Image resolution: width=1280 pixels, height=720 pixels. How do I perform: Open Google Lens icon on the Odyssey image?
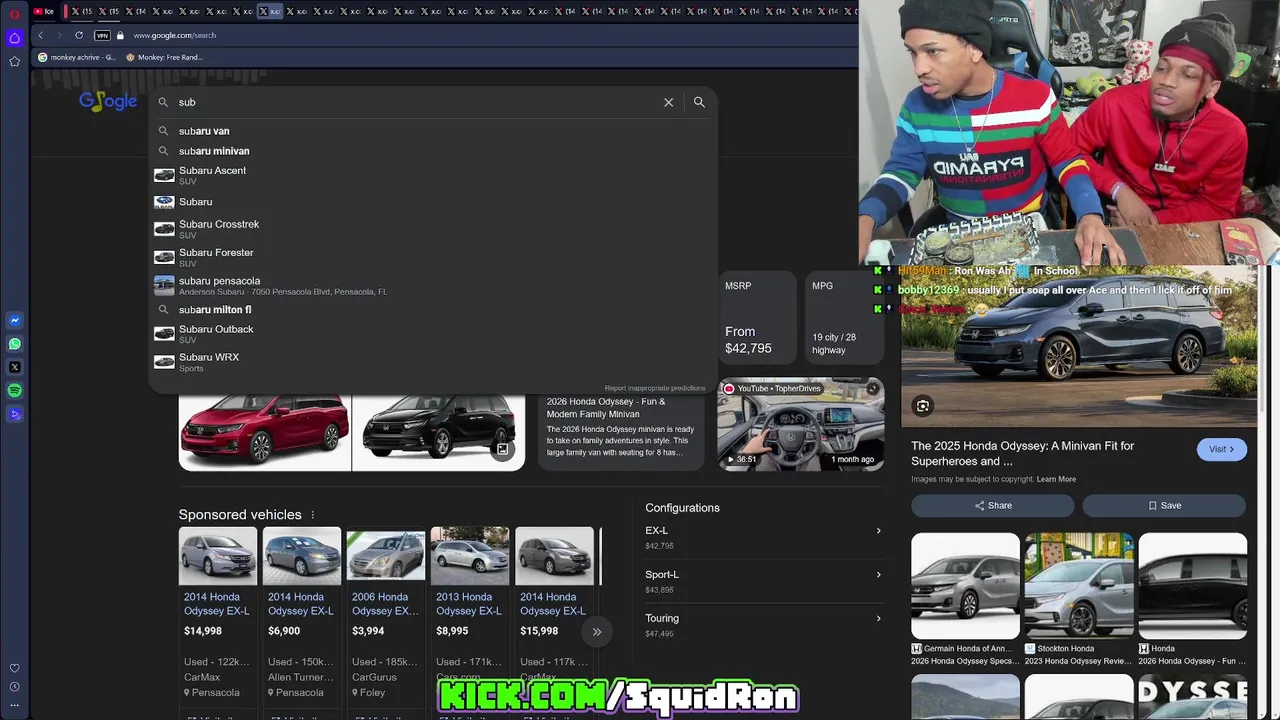(x=923, y=405)
